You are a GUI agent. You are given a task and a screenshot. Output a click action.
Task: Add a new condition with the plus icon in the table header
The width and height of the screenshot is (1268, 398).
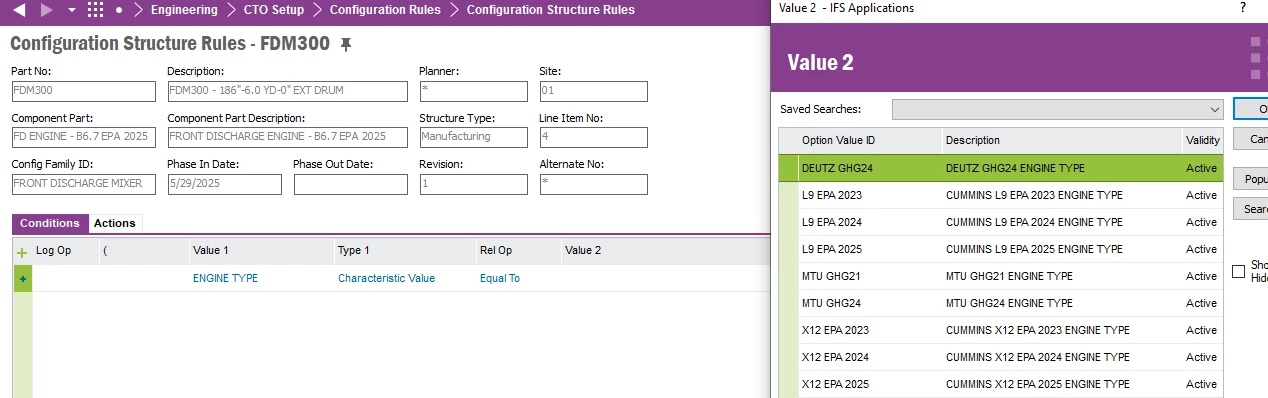(x=22, y=252)
